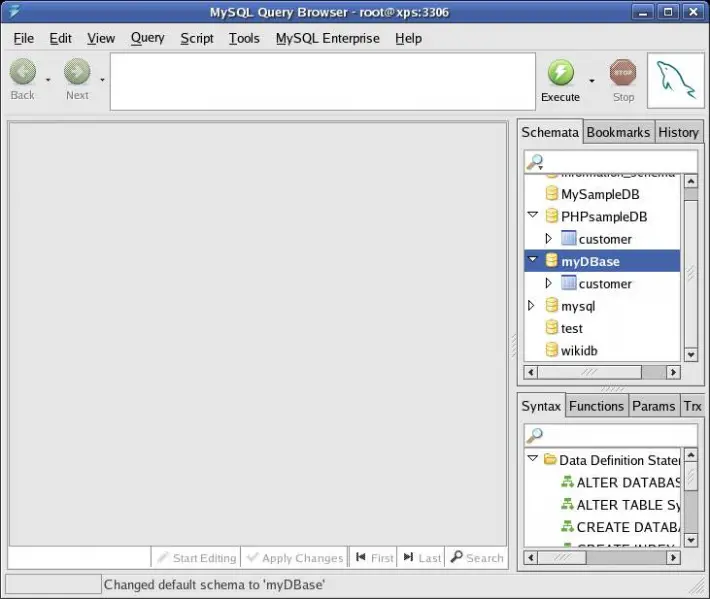Click the SQL query text input area
The image size is (710, 599).
[322, 81]
